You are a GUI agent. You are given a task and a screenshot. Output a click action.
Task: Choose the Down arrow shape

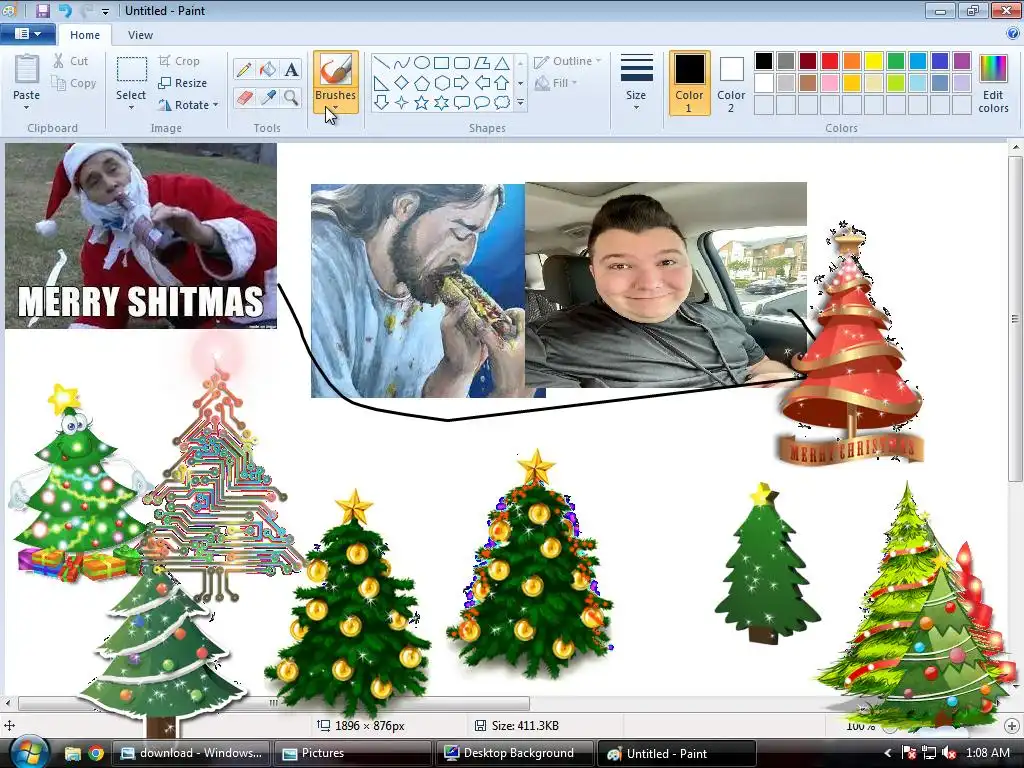pyautogui.click(x=381, y=103)
